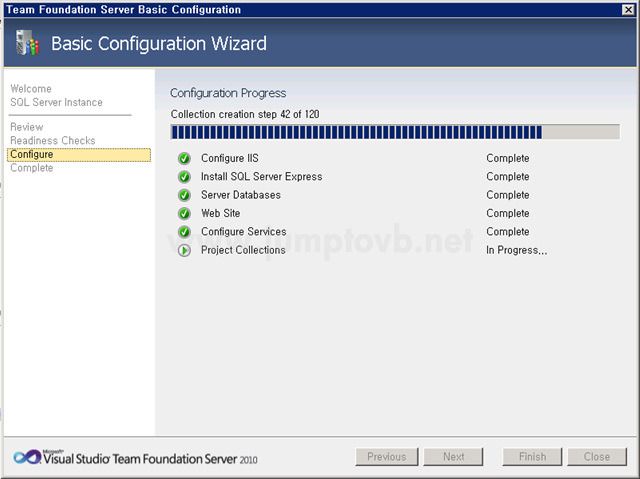This screenshot has height=479, width=640.
Task: Click the 'Install SQL Server Express' label
Action: pyautogui.click(x=262, y=177)
